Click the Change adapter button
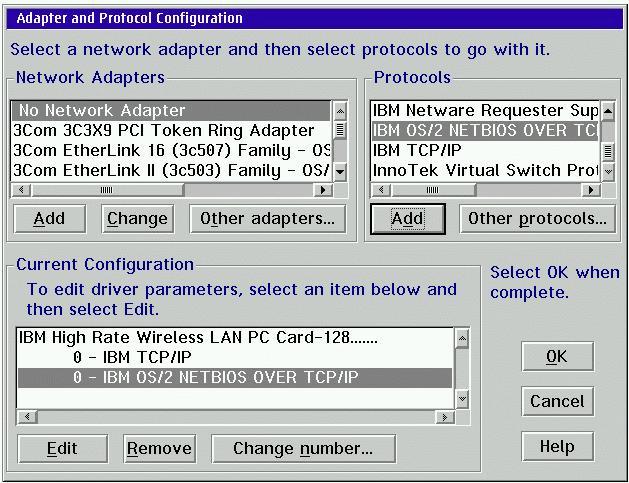This screenshot has width=629, height=483. pos(138,219)
